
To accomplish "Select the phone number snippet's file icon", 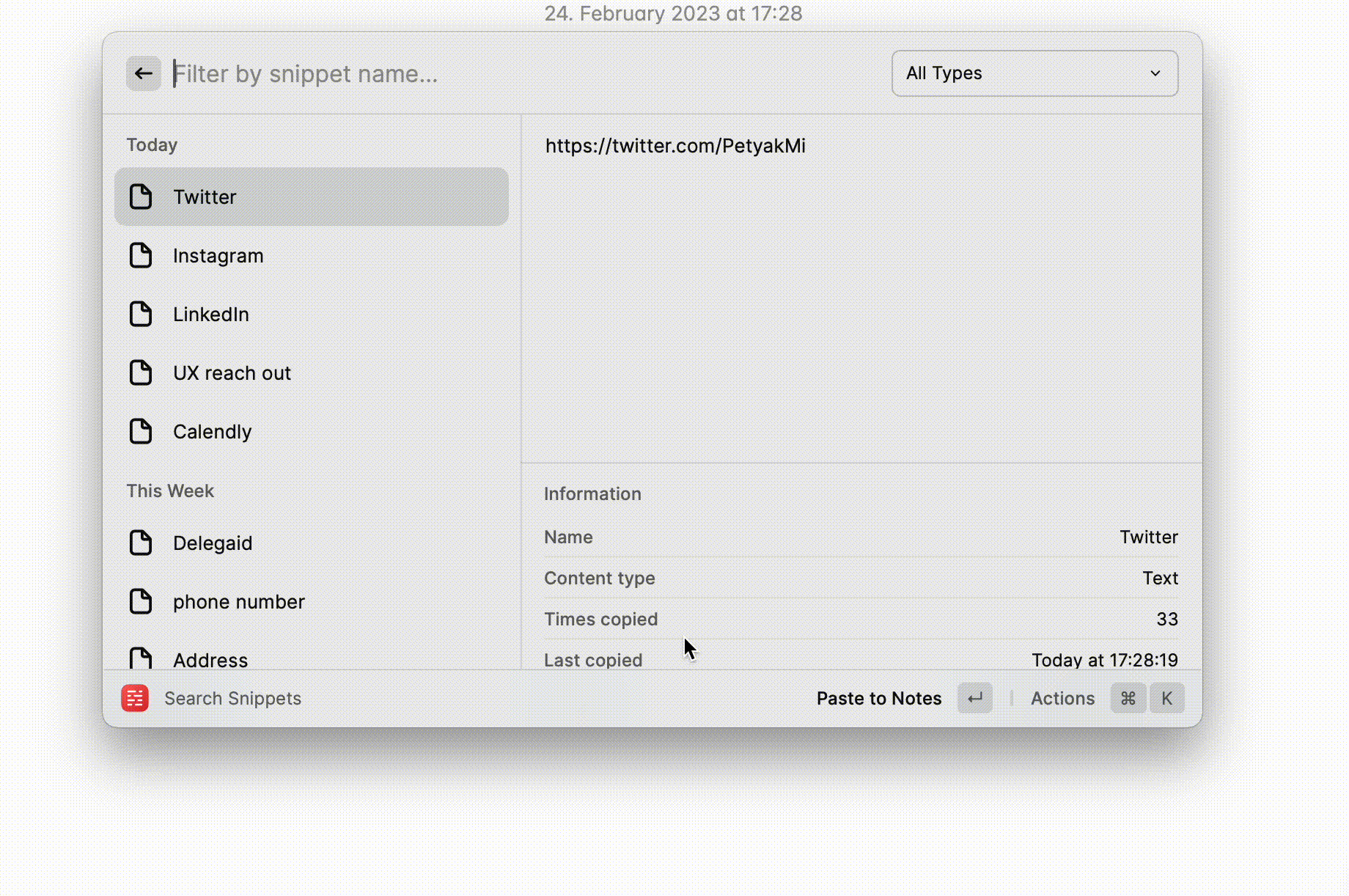I will coord(141,601).
